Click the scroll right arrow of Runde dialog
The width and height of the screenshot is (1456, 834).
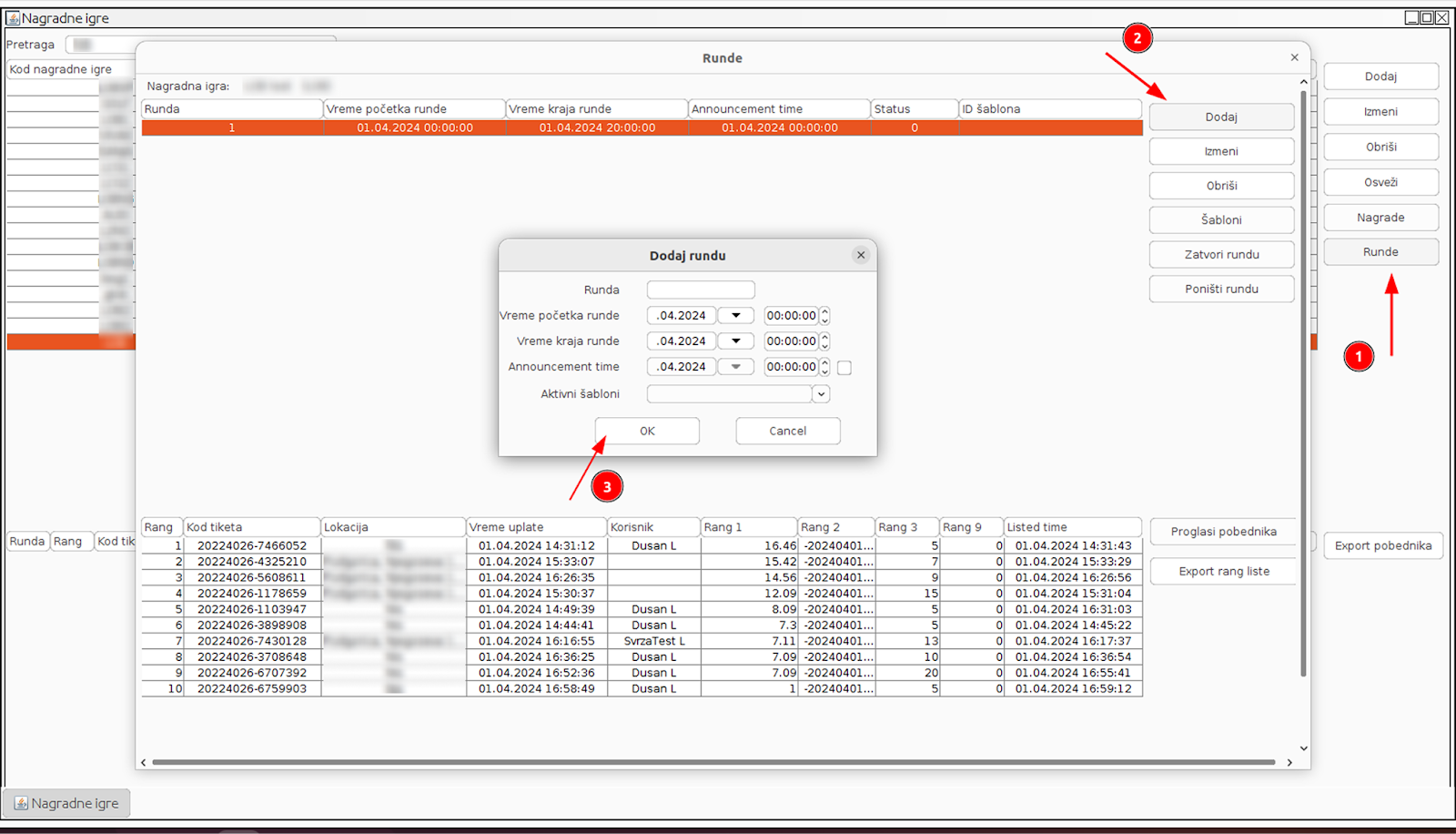click(1289, 762)
